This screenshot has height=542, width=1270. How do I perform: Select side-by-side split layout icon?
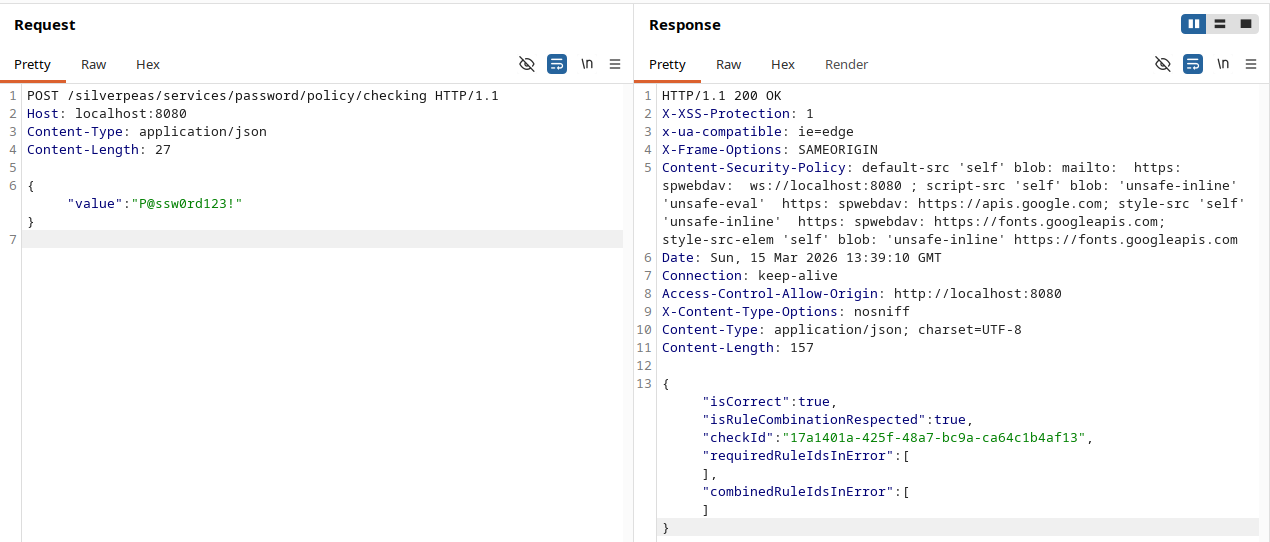pos(1194,24)
